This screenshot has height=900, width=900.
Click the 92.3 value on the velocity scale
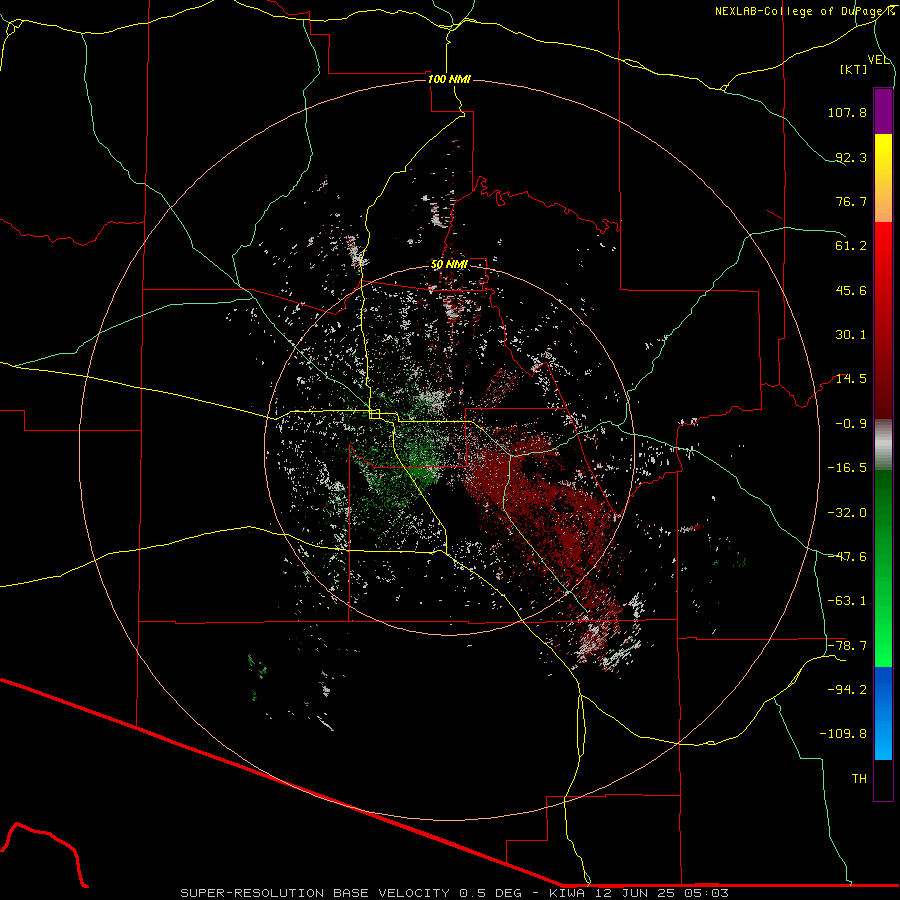tap(851, 157)
